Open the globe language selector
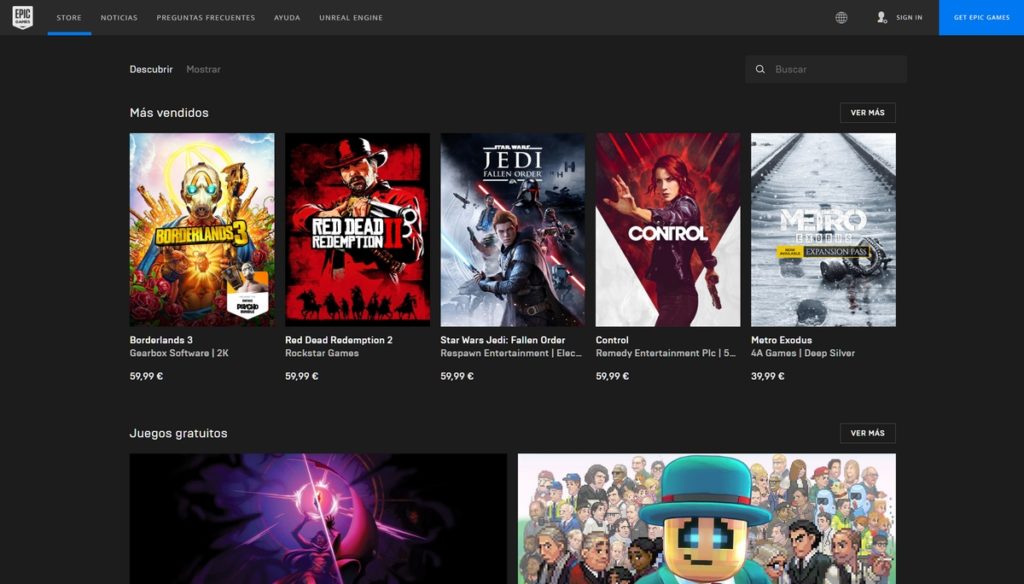The height and width of the screenshot is (584, 1024). pyautogui.click(x=841, y=17)
